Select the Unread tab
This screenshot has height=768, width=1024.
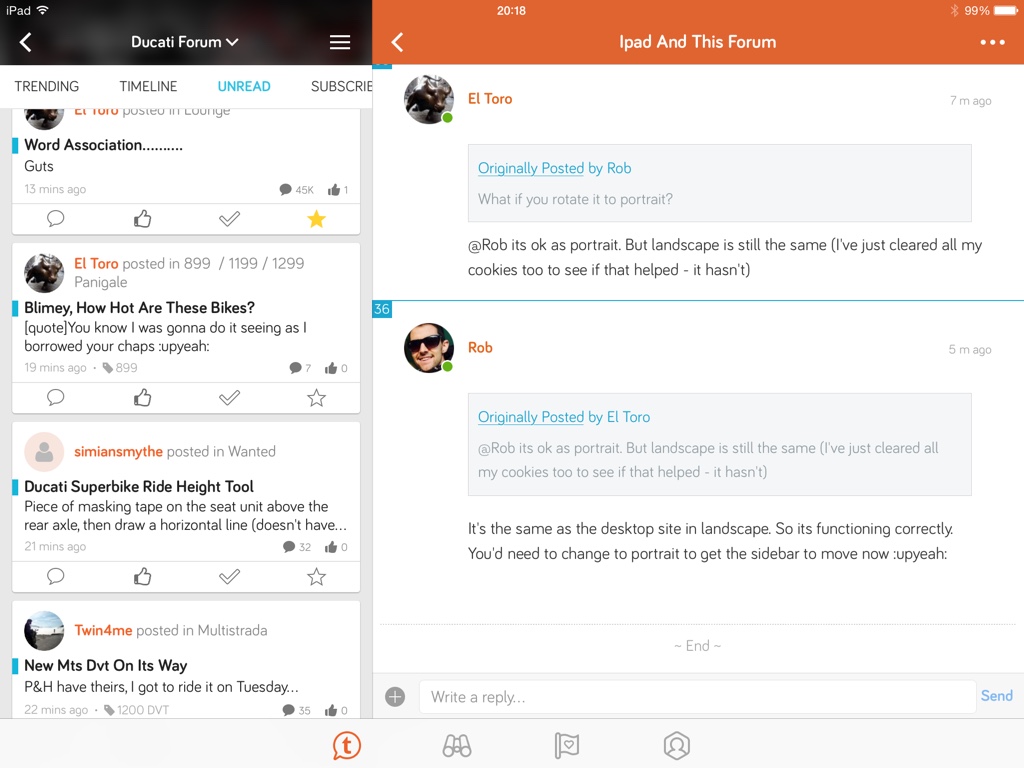point(244,86)
